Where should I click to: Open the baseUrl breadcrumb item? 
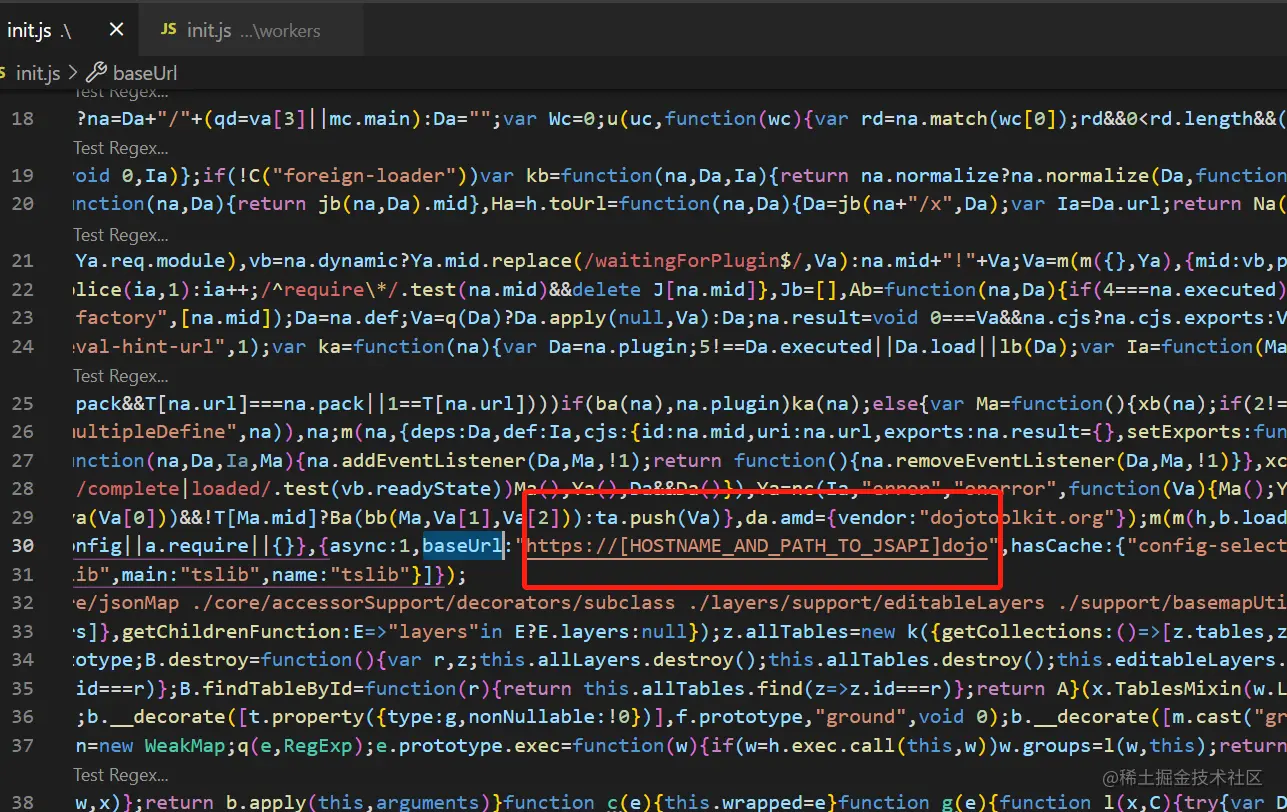[145, 73]
